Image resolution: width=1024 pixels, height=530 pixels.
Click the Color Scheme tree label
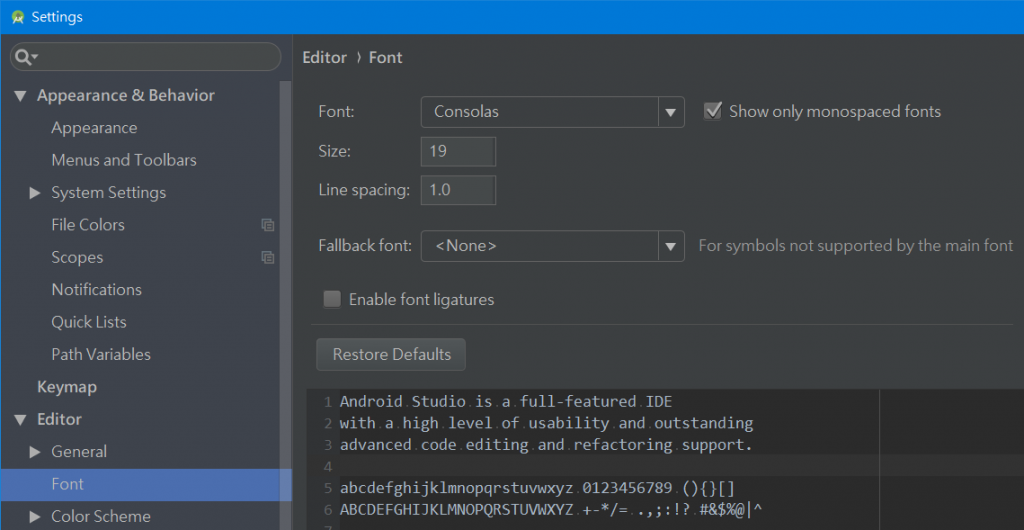(x=101, y=517)
